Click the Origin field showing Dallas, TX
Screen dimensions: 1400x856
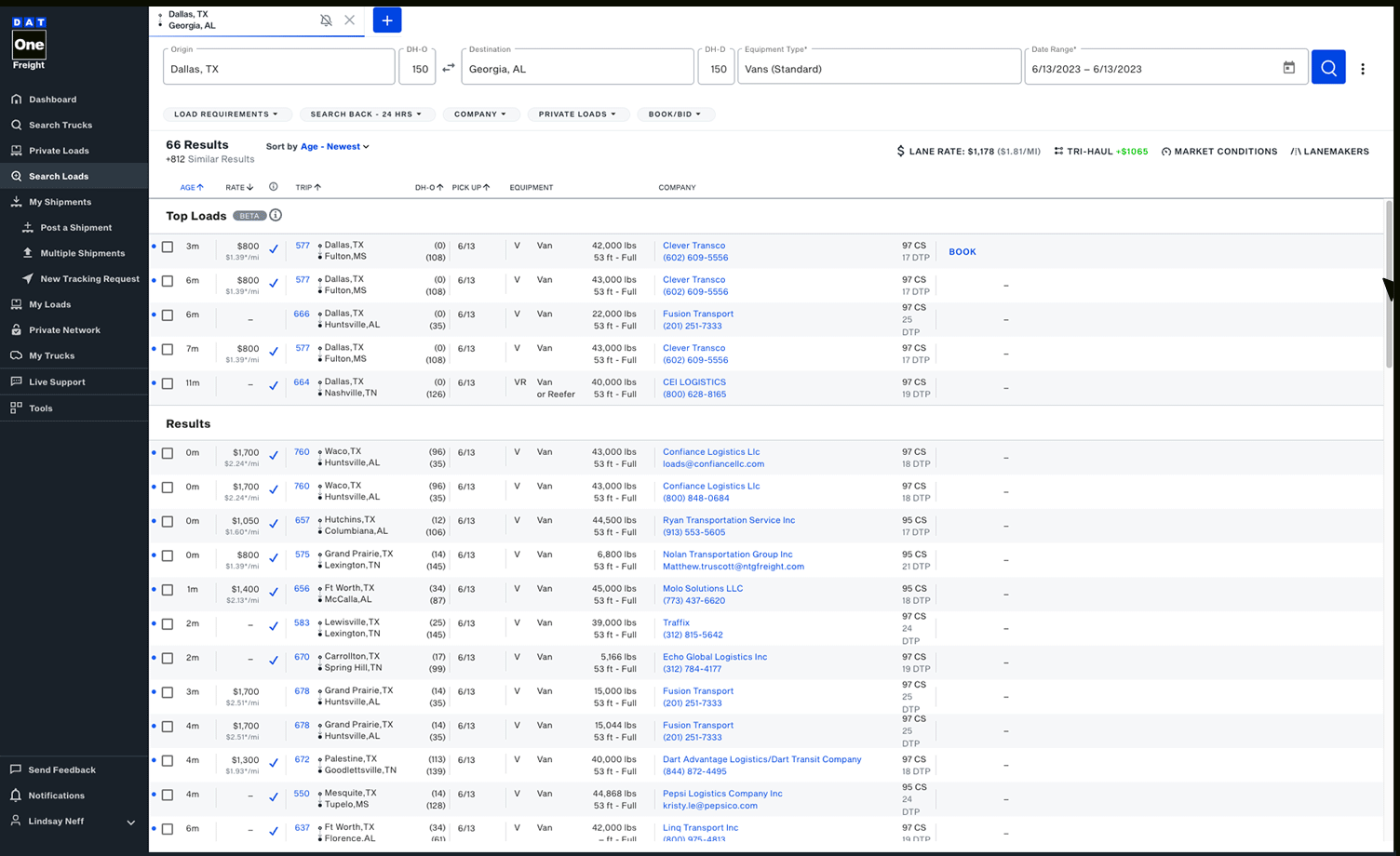coord(278,69)
